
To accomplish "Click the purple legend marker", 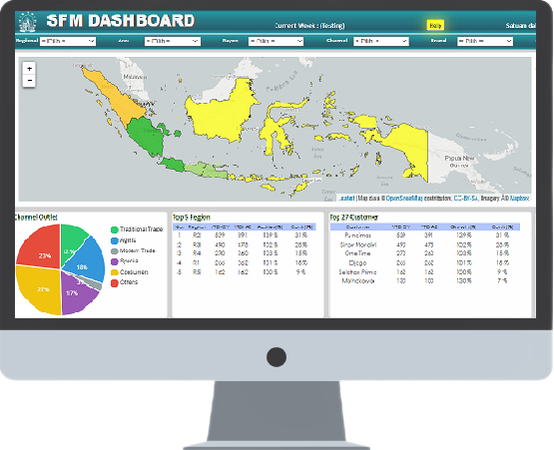I will click(114, 262).
